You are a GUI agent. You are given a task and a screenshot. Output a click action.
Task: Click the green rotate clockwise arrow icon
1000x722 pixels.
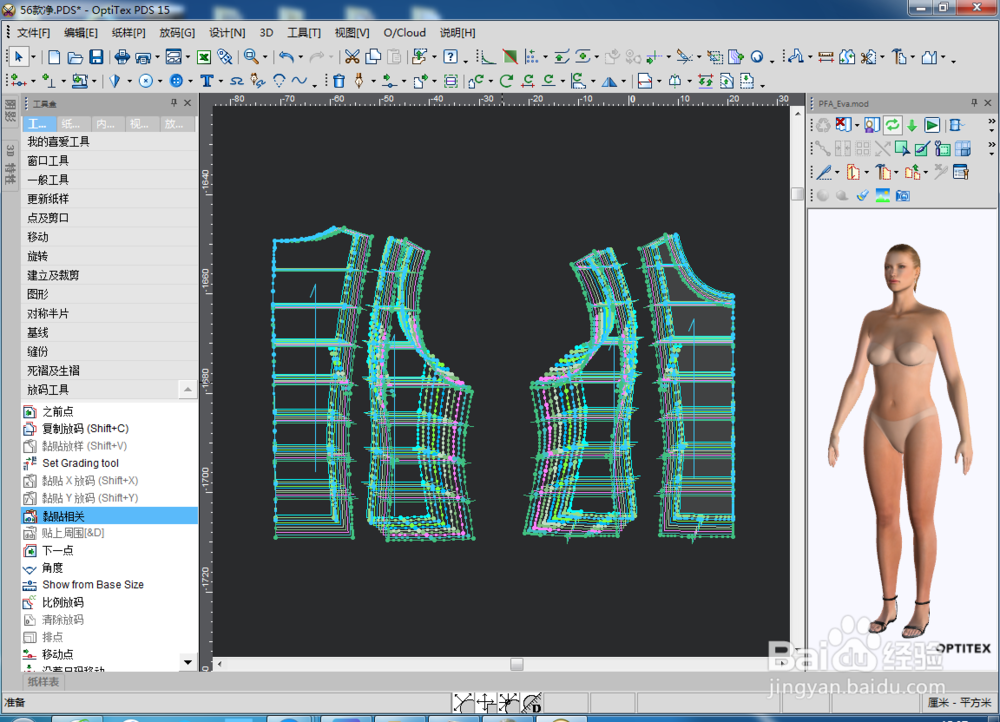point(506,81)
